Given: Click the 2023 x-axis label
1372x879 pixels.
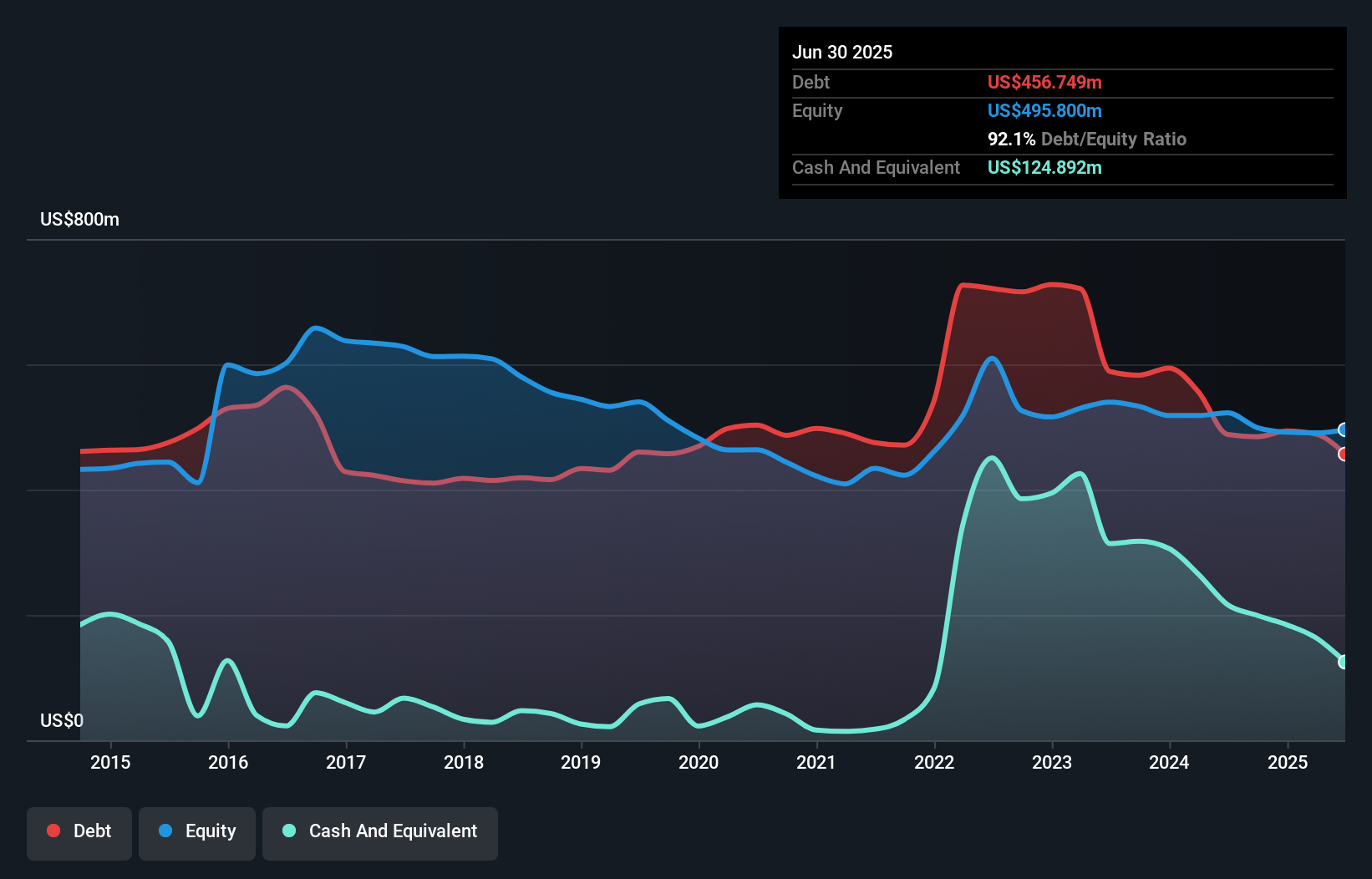Looking at the screenshot, I should point(1052,762).
